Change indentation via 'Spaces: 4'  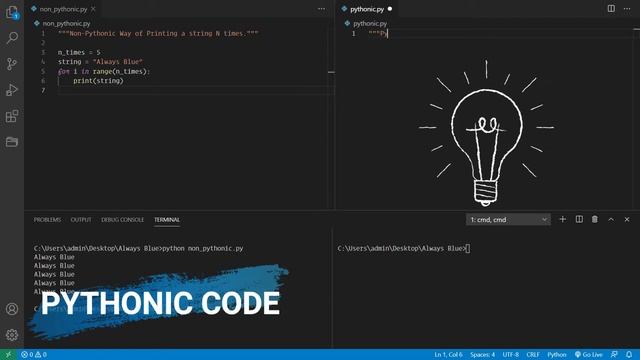[x=482, y=354]
